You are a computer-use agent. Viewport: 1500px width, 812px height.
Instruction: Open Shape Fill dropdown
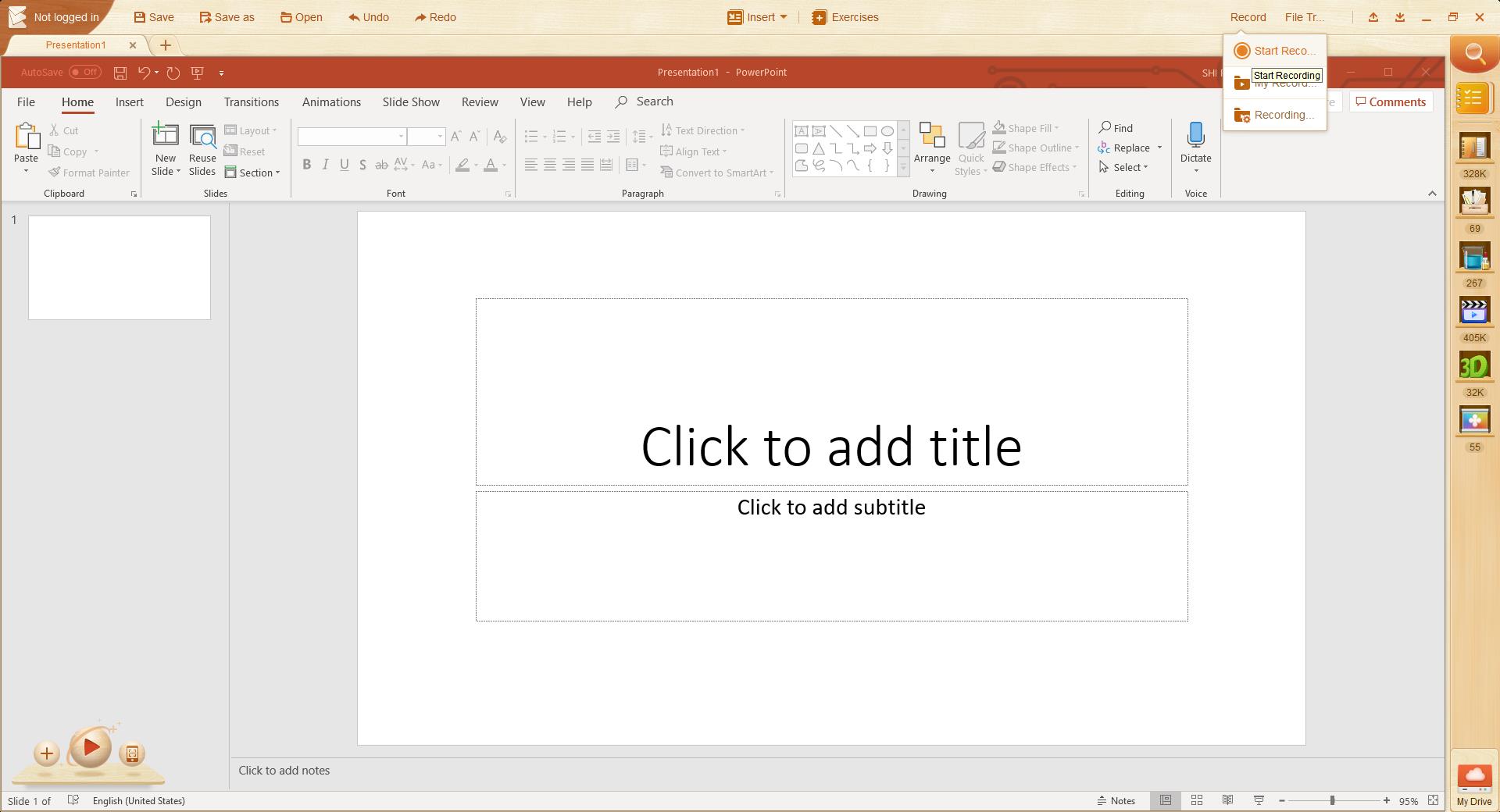[x=1027, y=128]
